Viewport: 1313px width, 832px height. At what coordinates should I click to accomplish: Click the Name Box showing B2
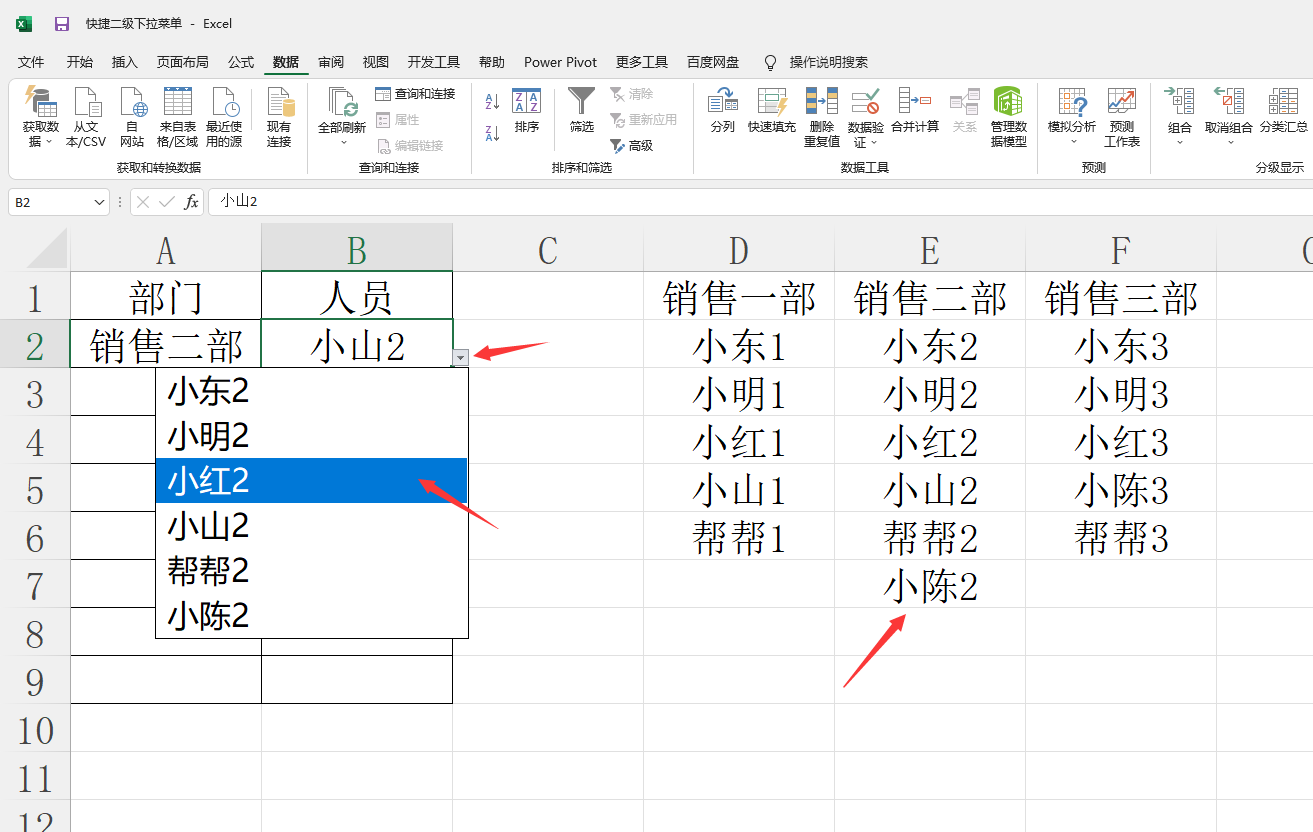coord(50,202)
